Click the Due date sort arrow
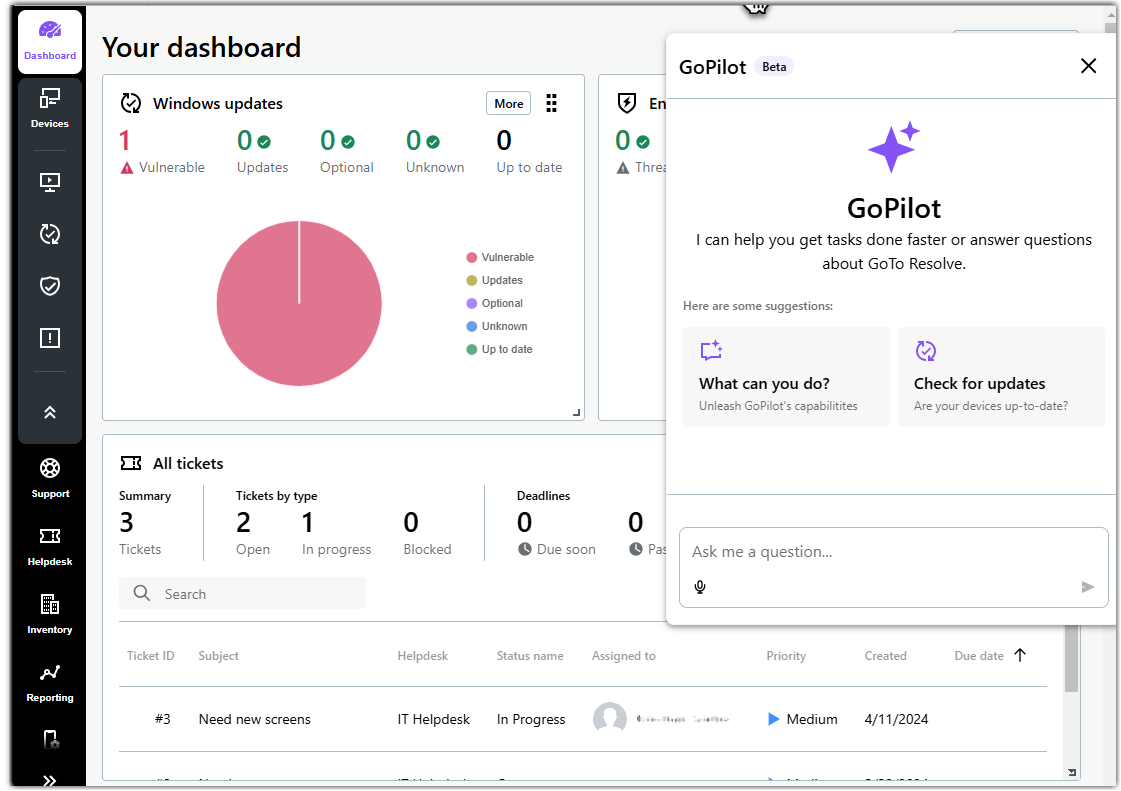1121x791 pixels. 1020,655
